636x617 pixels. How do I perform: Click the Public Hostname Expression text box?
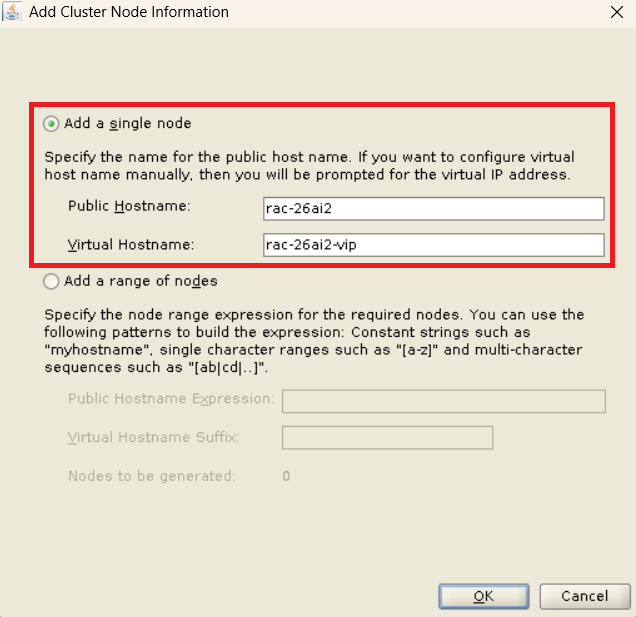tap(443, 401)
